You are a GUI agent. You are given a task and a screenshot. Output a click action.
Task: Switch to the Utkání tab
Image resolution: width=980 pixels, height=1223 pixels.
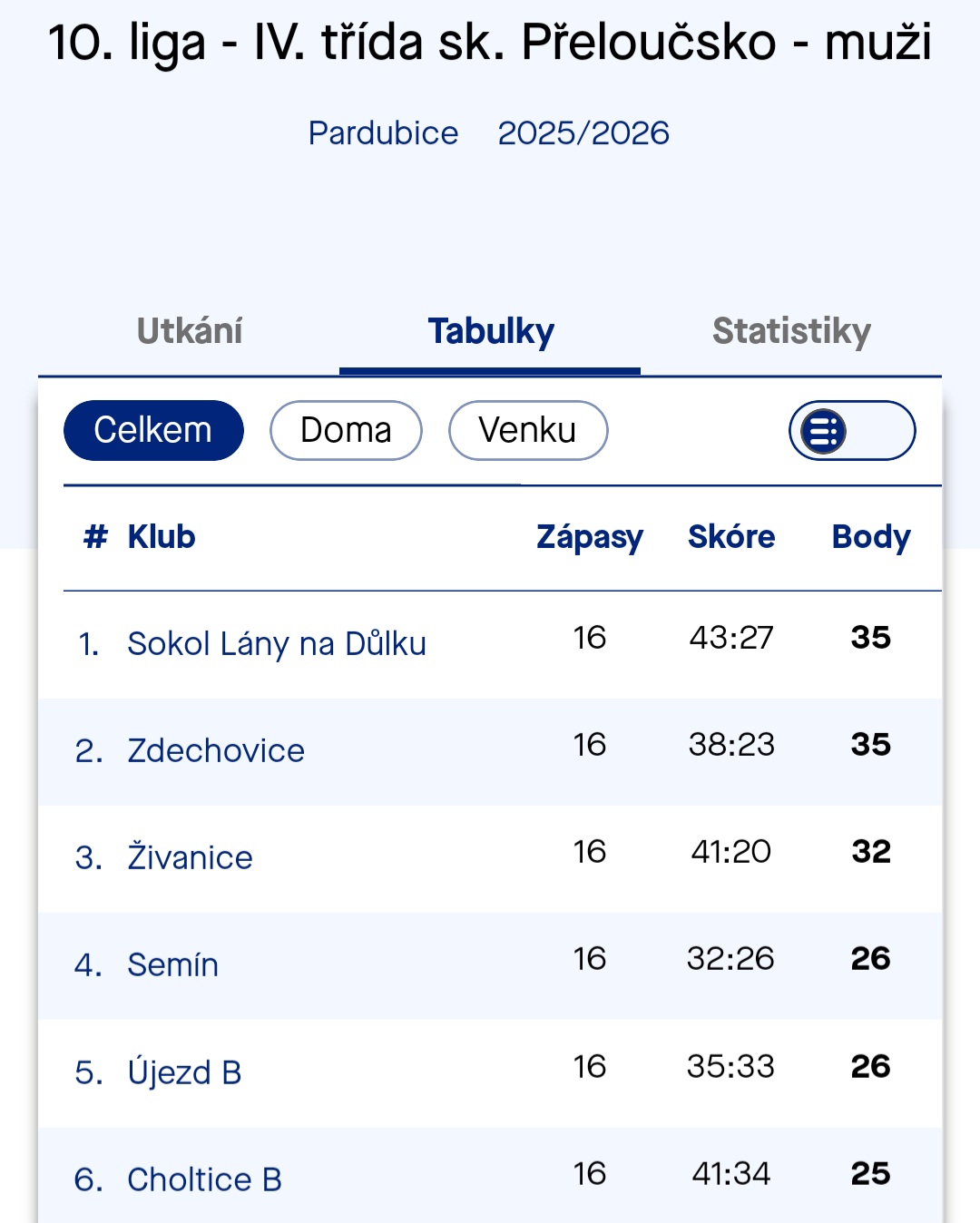pos(190,331)
